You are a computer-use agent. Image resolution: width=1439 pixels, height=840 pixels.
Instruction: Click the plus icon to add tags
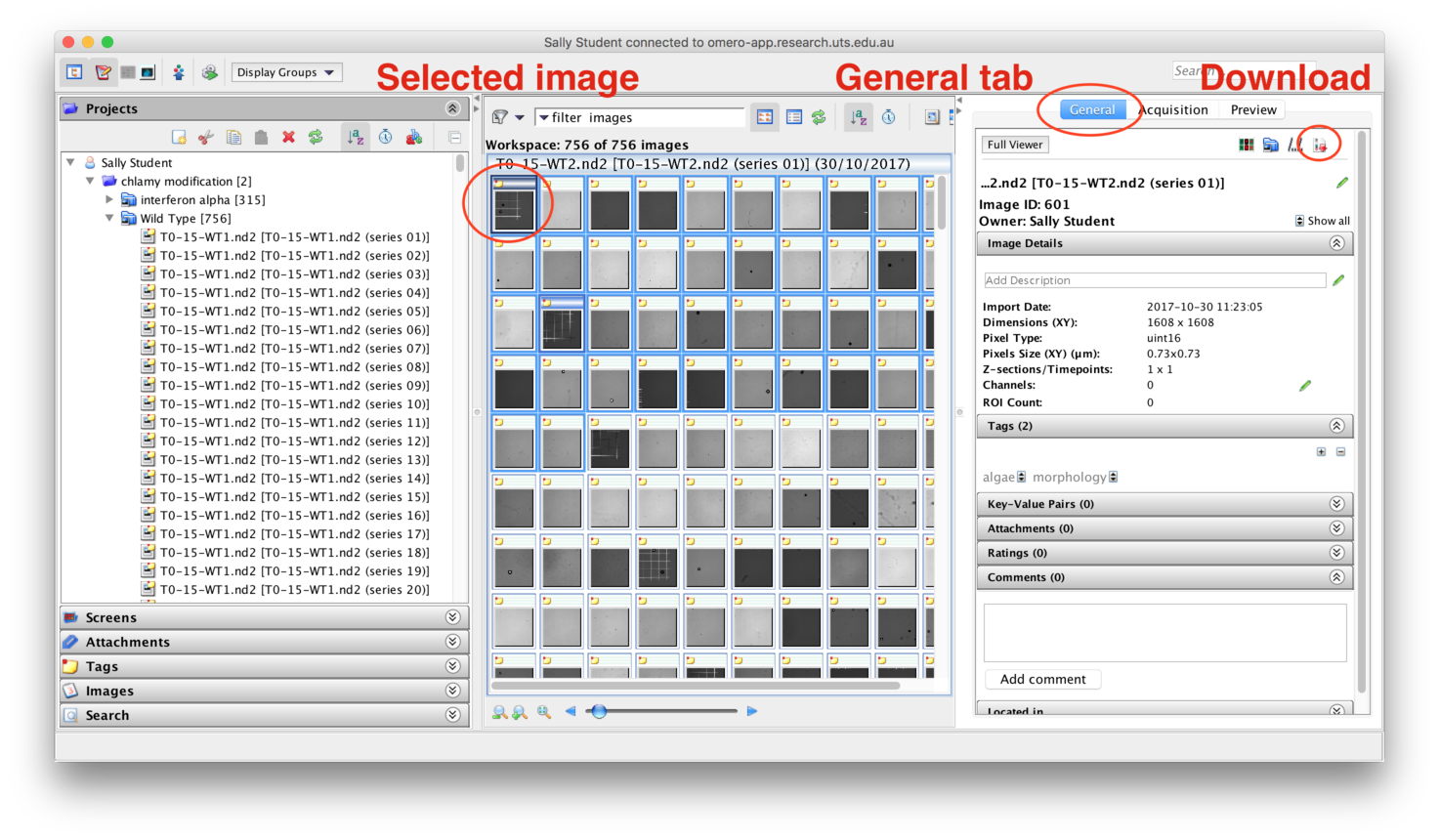[x=1321, y=452]
